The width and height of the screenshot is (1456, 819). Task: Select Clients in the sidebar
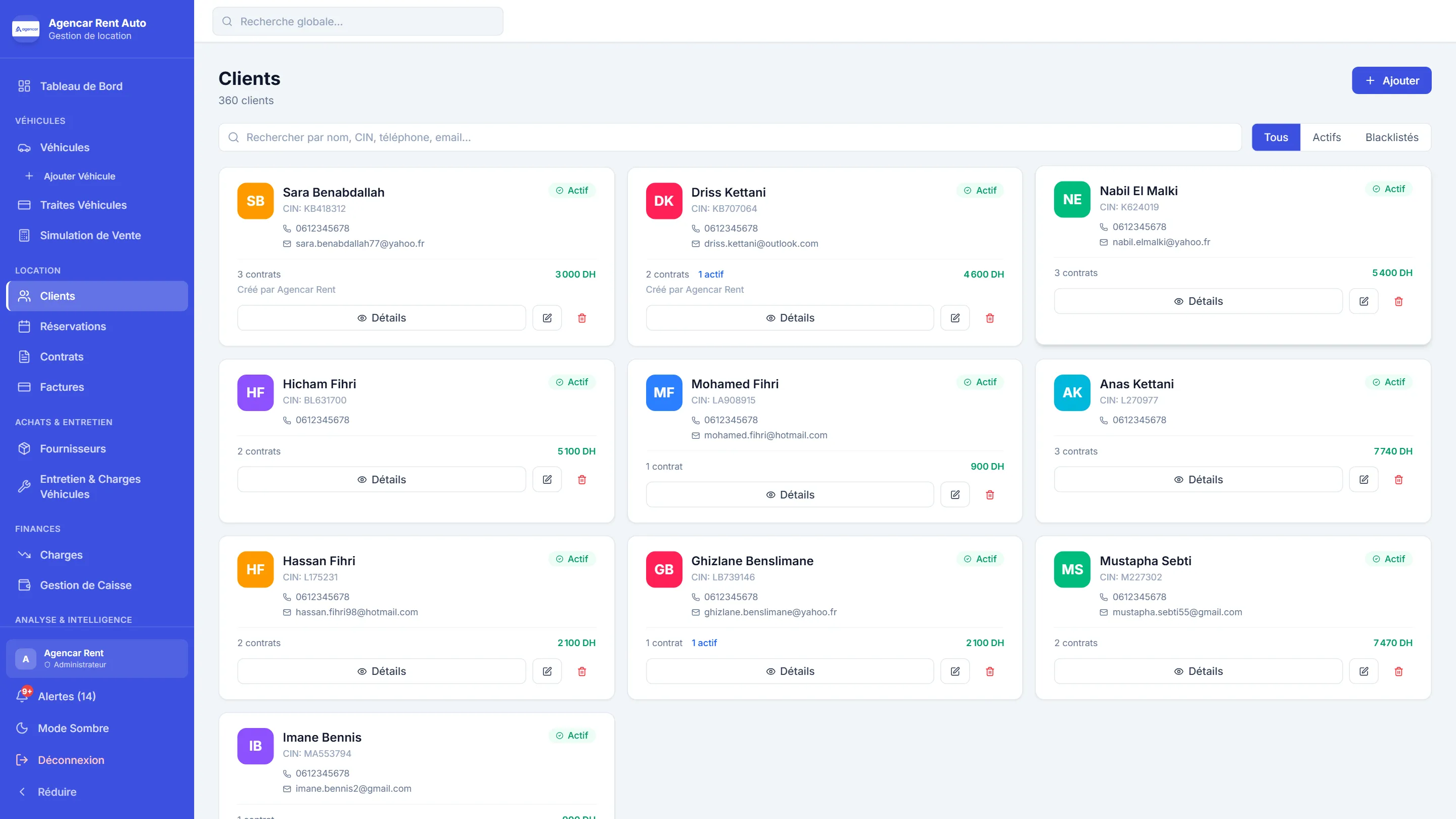(97, 296)
